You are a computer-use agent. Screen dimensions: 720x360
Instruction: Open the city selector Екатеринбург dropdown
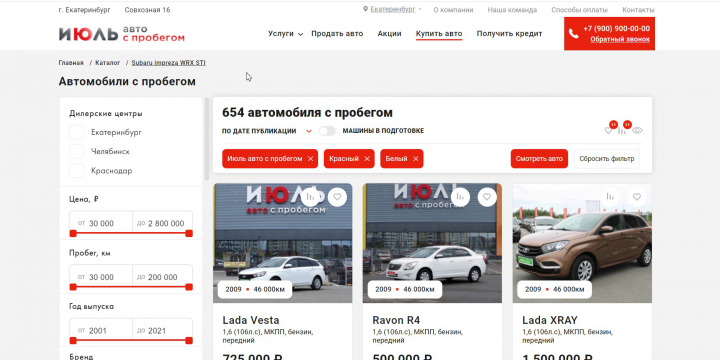tap(393, 9)
